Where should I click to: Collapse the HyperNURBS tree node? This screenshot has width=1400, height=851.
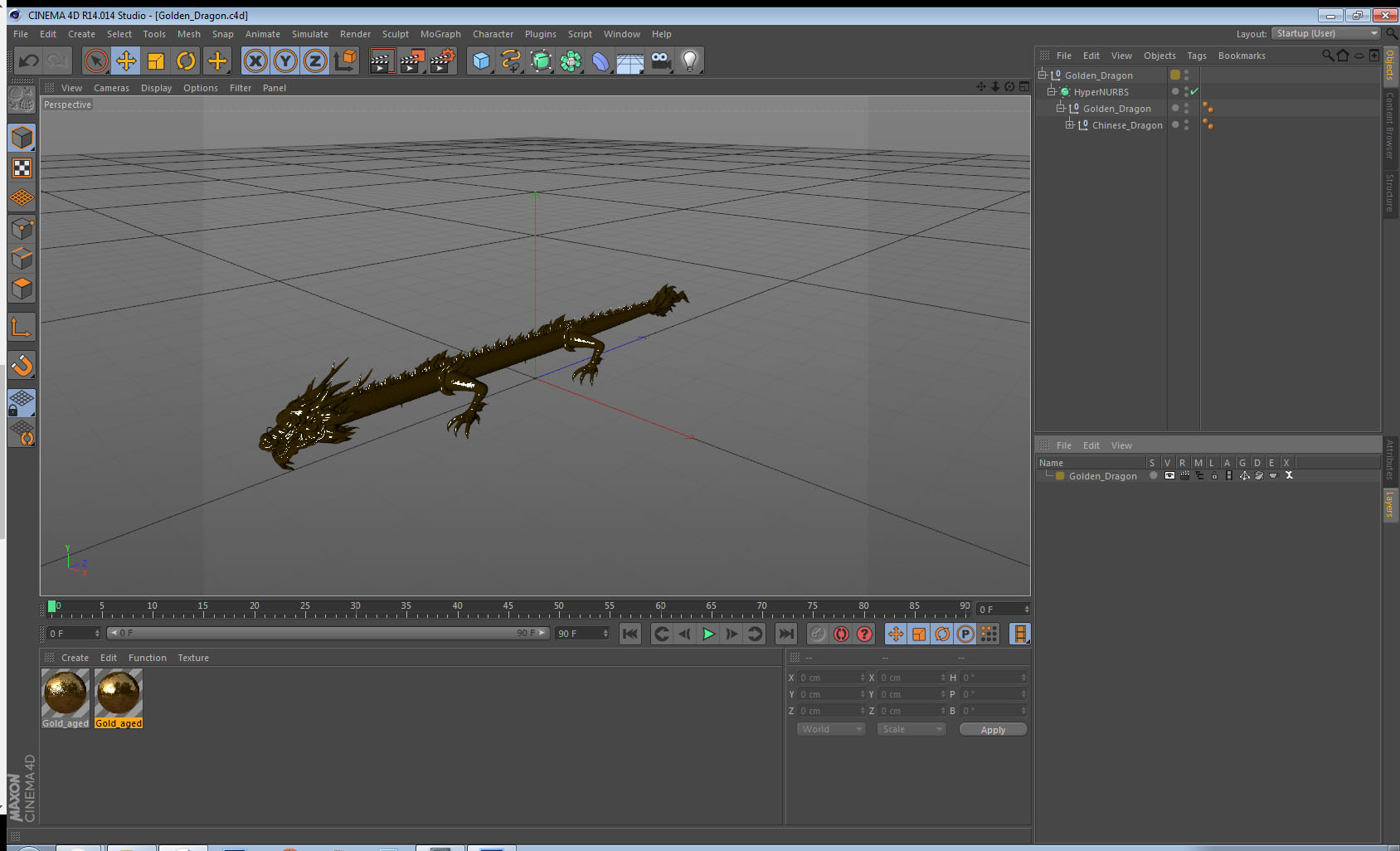(x=1052, y=91)
